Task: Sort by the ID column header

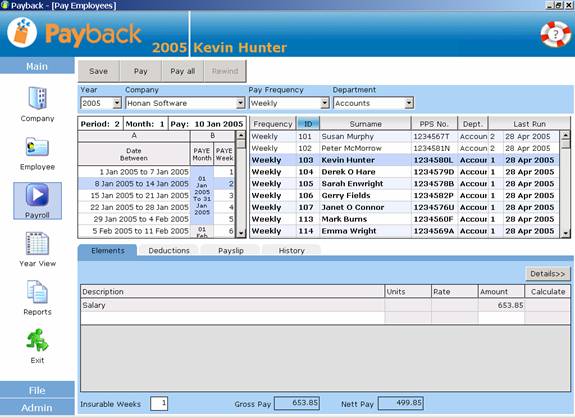Action: pos(308,124)
